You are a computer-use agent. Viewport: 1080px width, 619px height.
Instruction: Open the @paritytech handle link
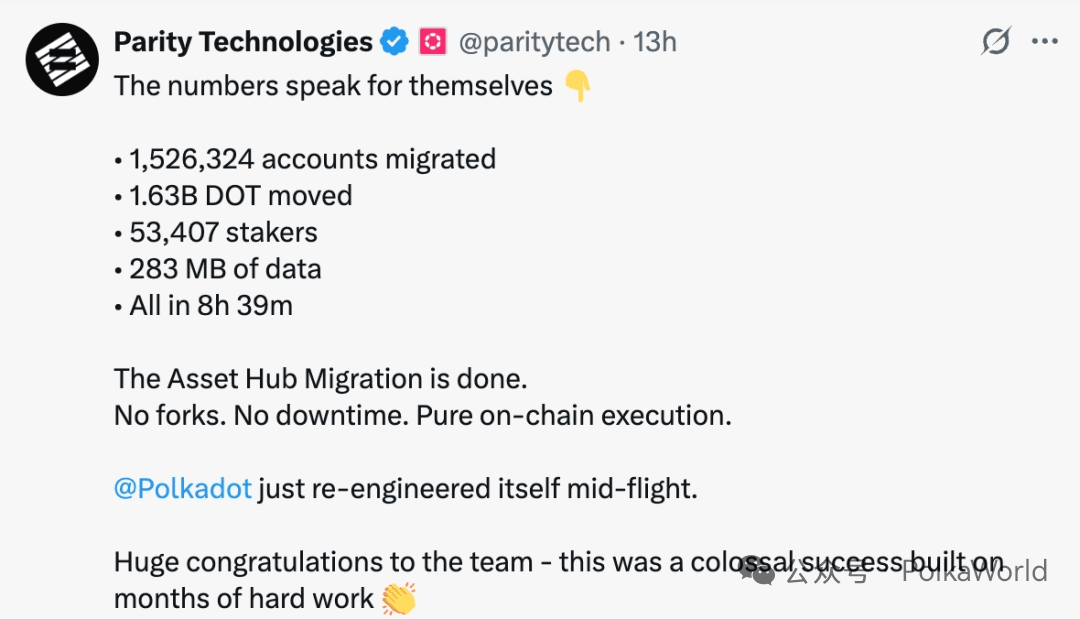tap(534, 42)
